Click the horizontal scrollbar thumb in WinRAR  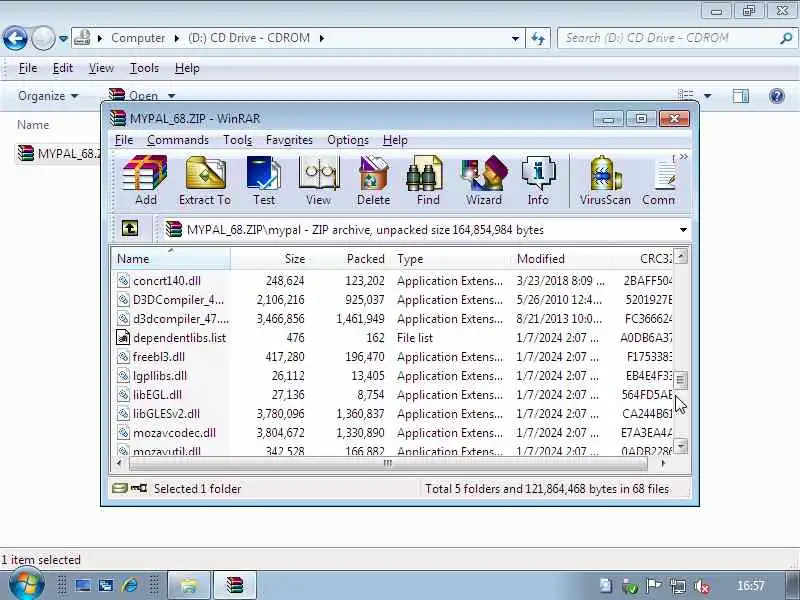point(388,464)
